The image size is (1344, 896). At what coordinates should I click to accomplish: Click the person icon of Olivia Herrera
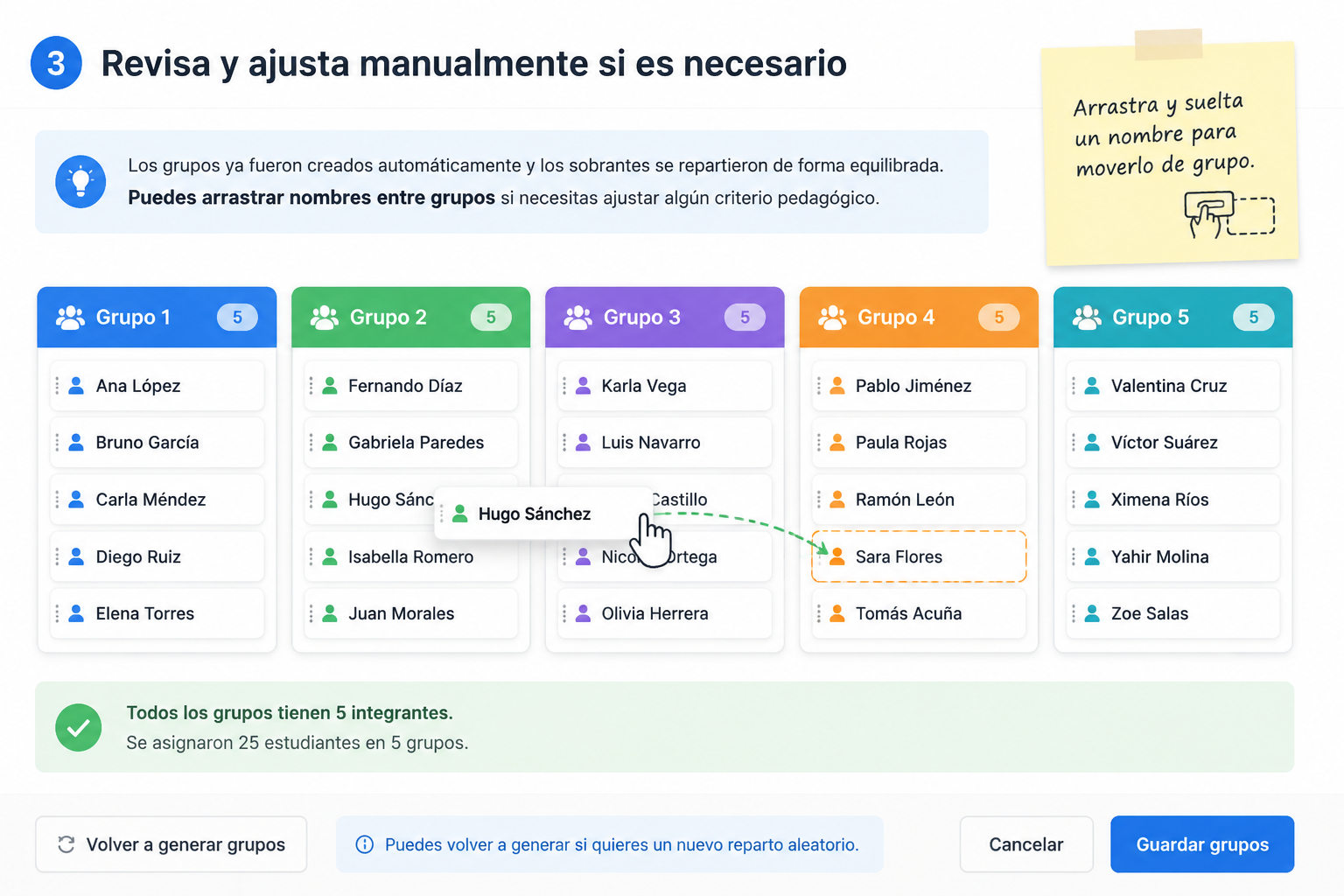584,613
